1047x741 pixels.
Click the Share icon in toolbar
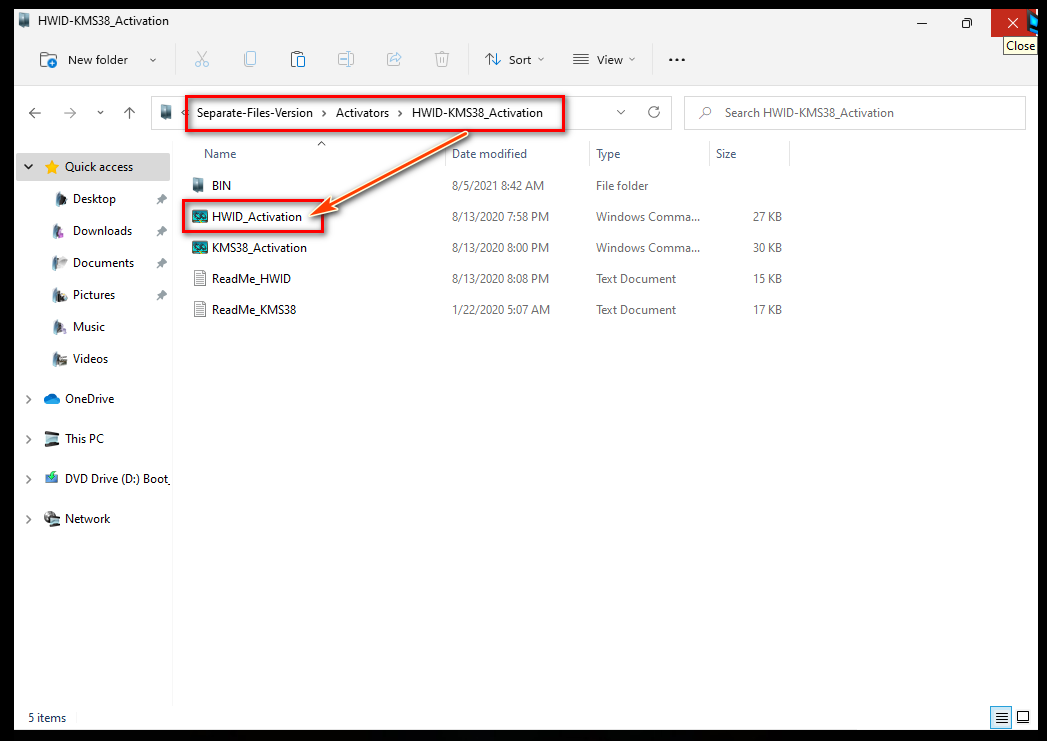click(394, 59)
